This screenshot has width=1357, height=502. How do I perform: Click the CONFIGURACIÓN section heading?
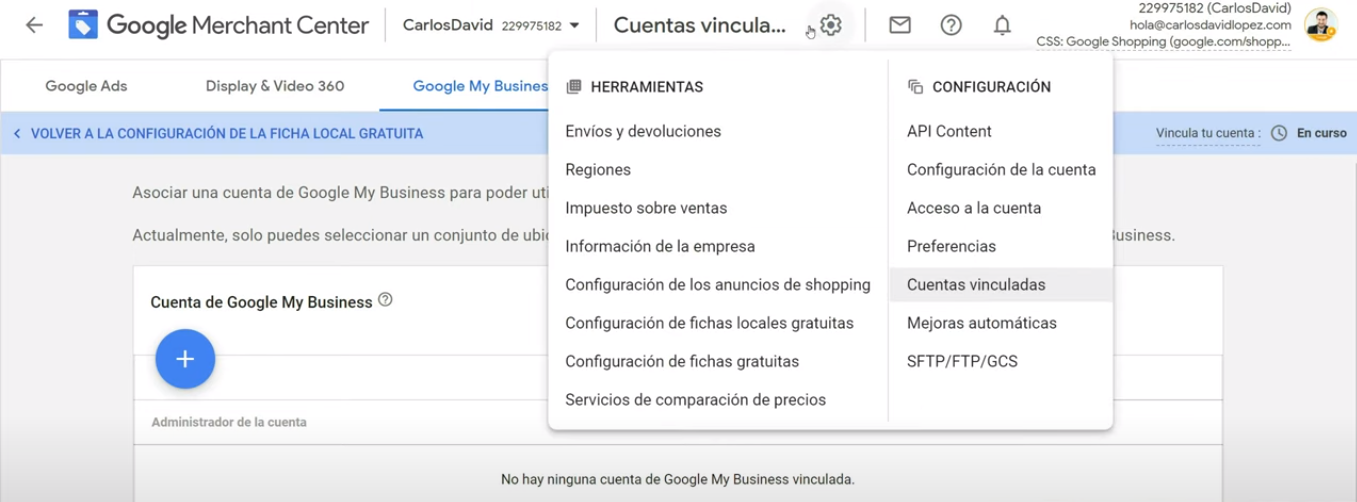(991, 87)
